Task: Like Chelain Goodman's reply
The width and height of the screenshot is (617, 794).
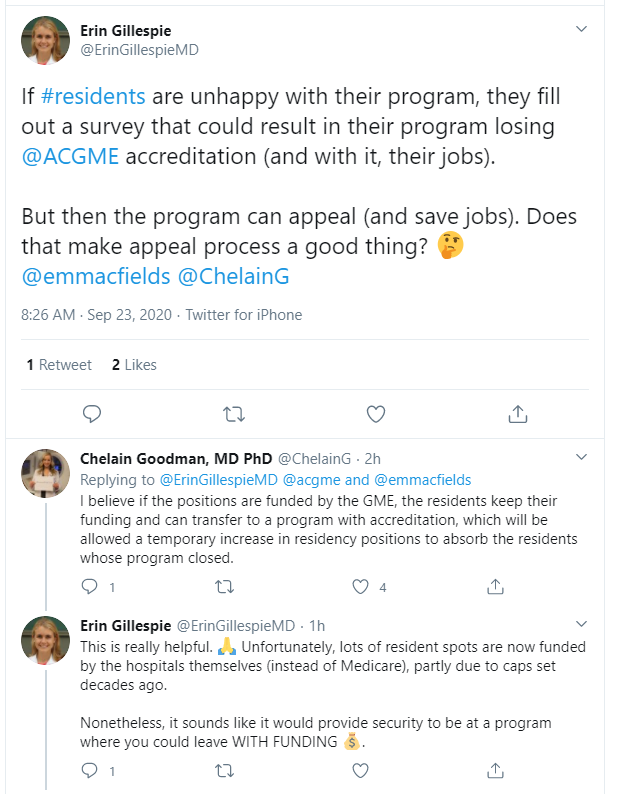Action: point(361,587)
